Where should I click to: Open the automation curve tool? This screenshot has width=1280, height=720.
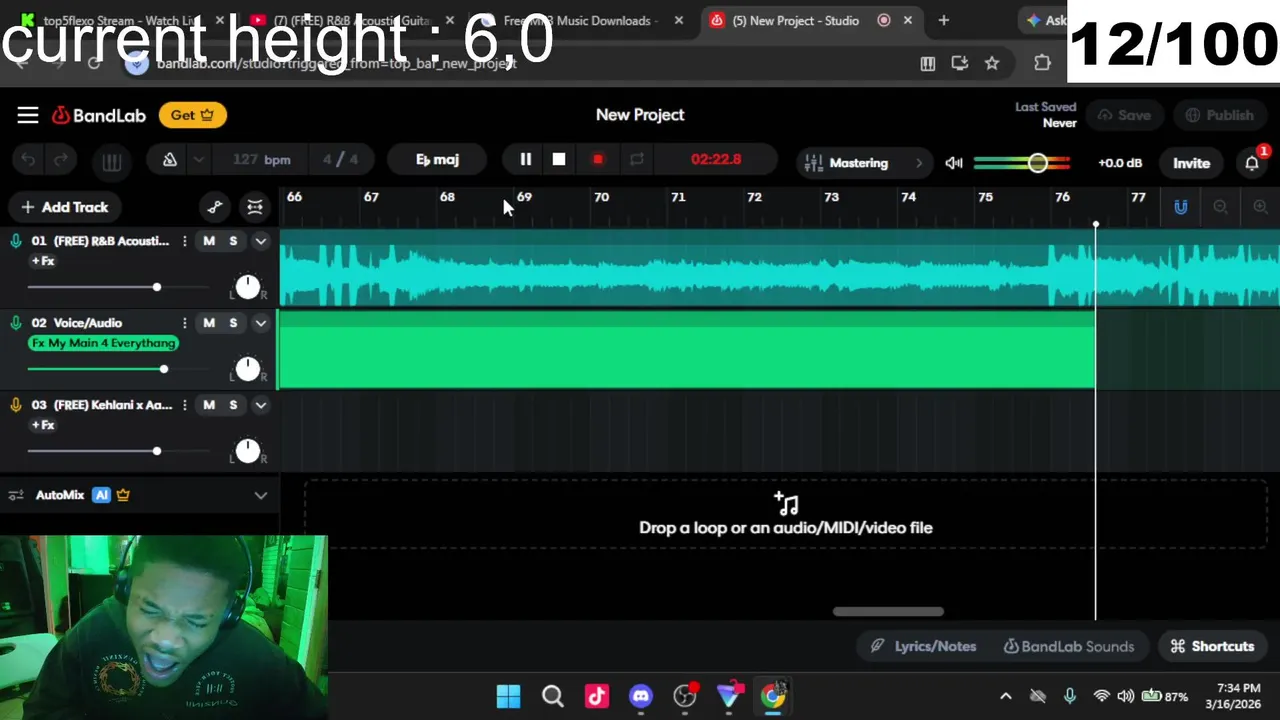click(215, 207)
